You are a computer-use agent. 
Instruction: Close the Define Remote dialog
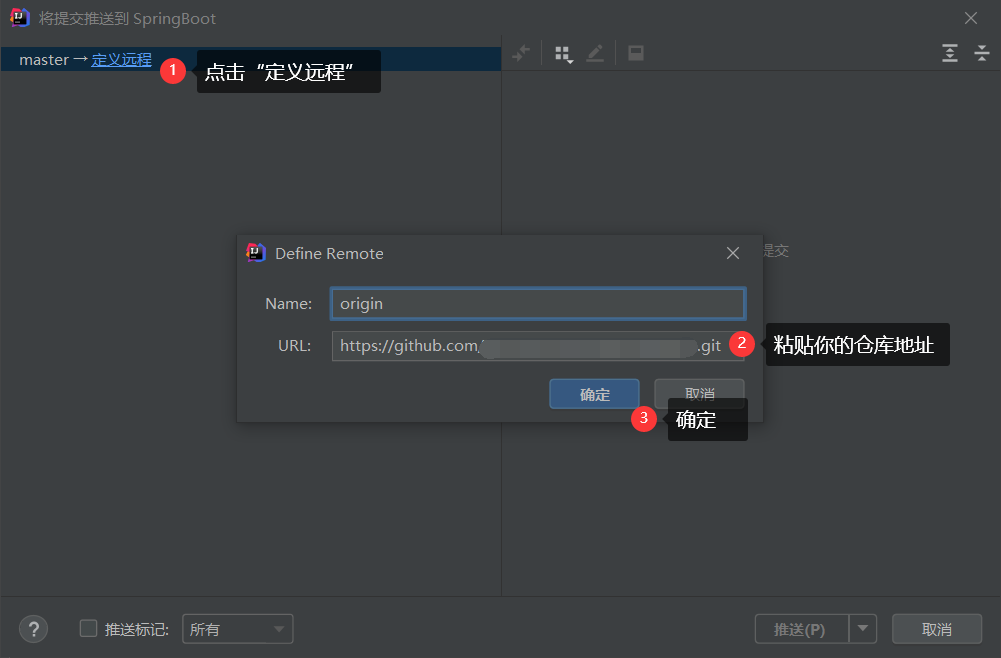coord(733,253)
